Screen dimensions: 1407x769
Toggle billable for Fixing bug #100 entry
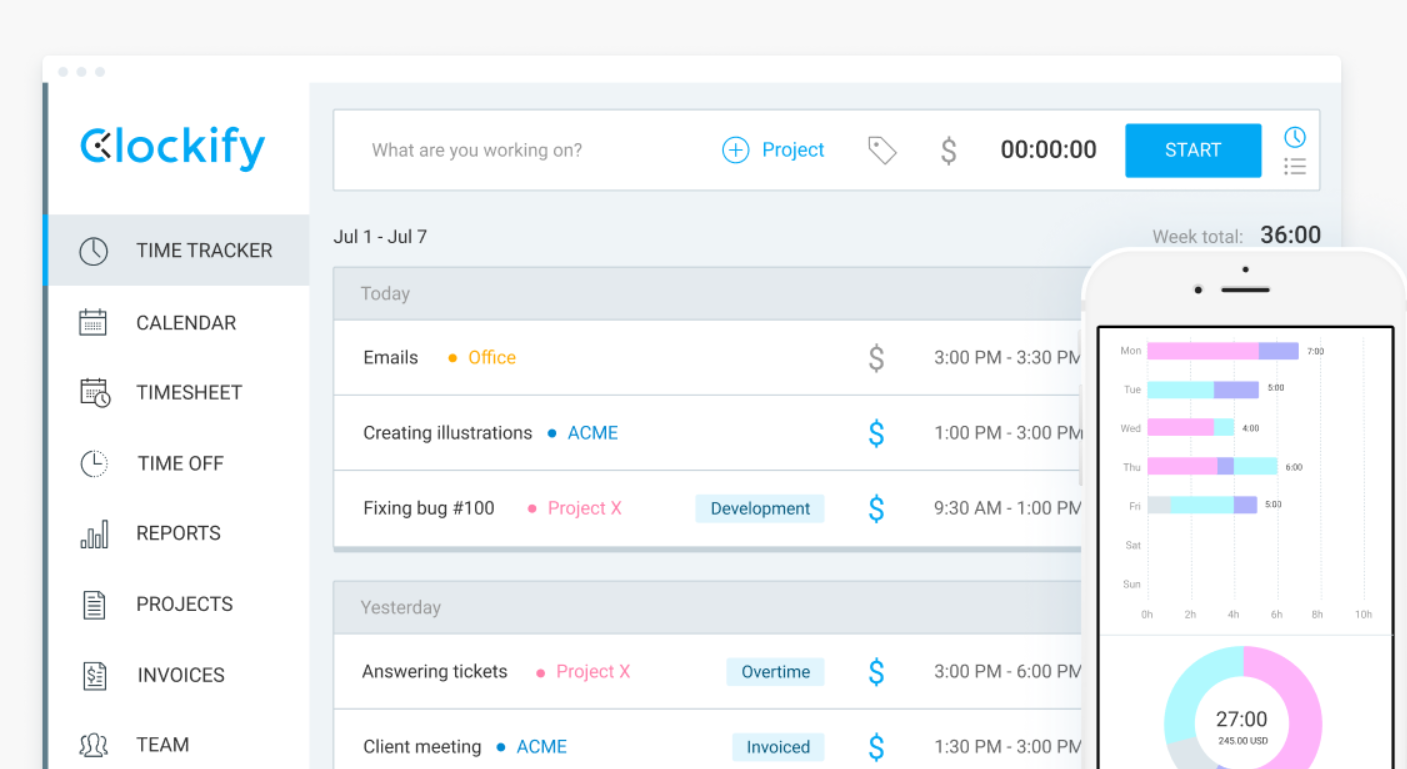pos(876,508)
